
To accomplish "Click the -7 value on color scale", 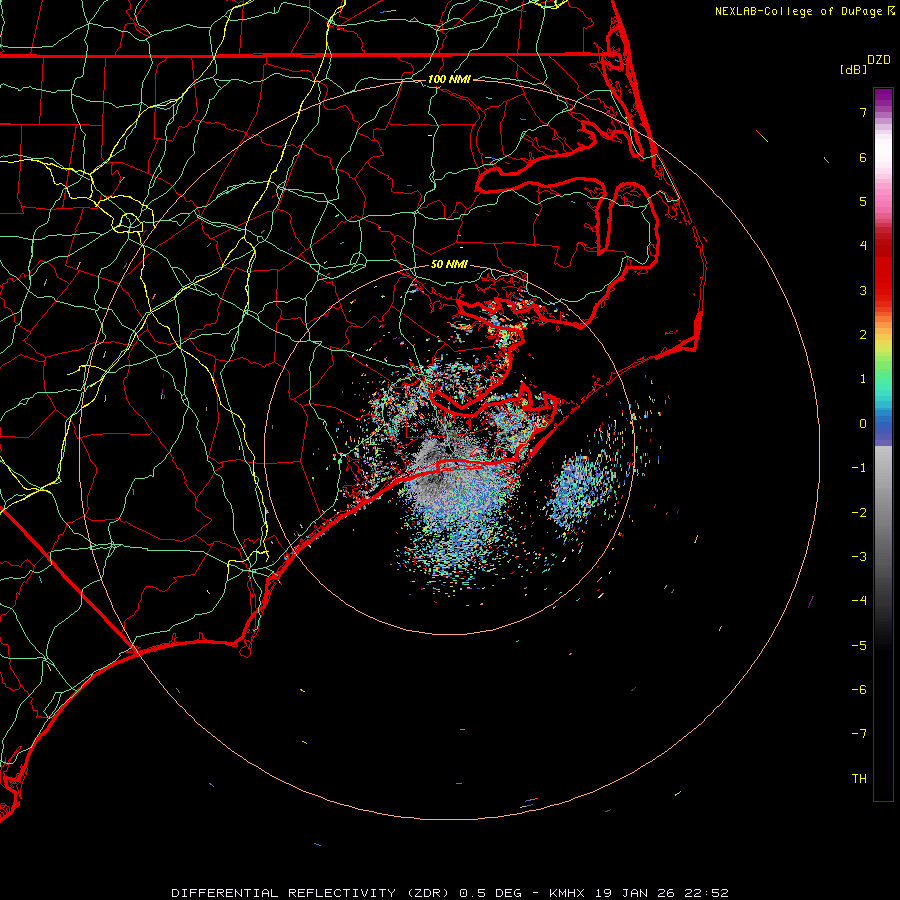I will coord(859,734).
